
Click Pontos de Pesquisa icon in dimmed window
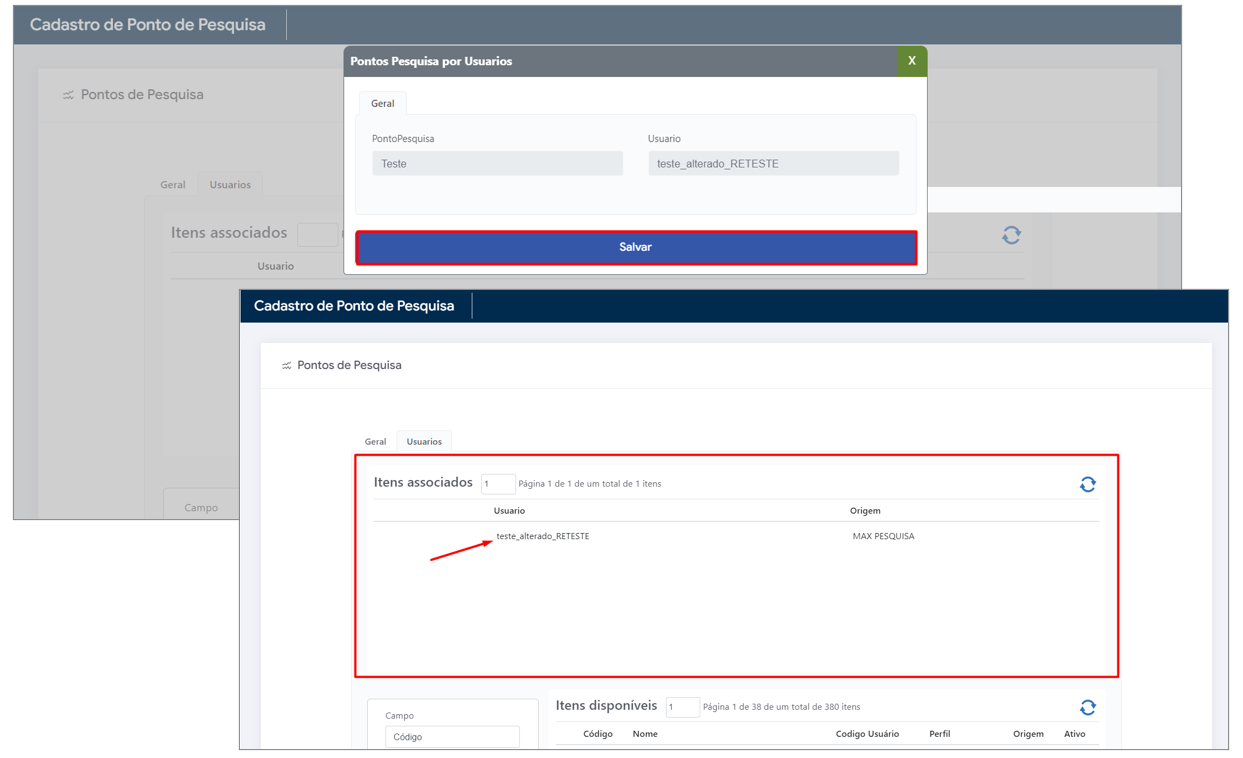[68, 95]
